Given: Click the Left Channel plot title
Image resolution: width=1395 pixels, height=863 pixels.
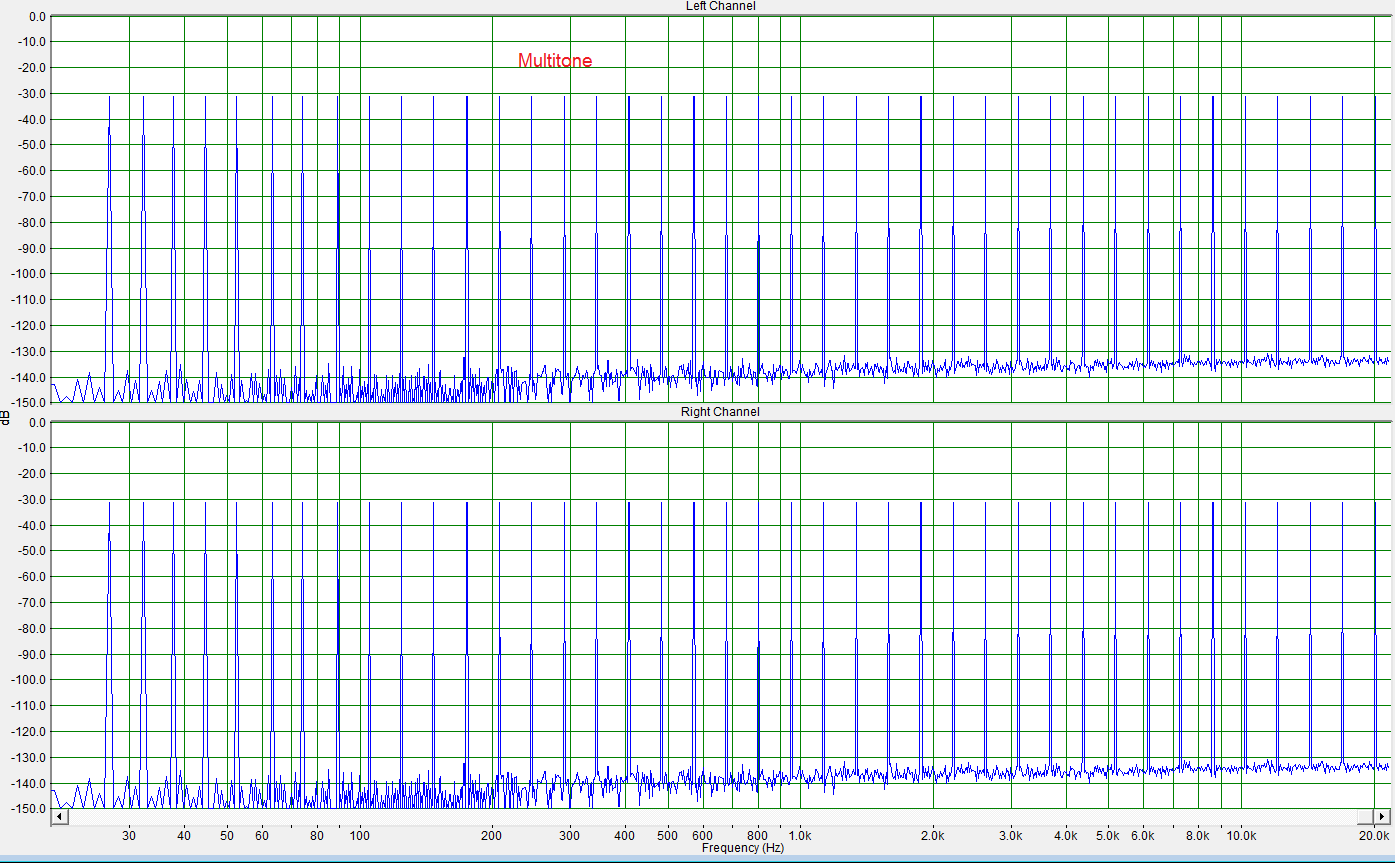Looking at the screenshot, I should click(x=720, y=6).
